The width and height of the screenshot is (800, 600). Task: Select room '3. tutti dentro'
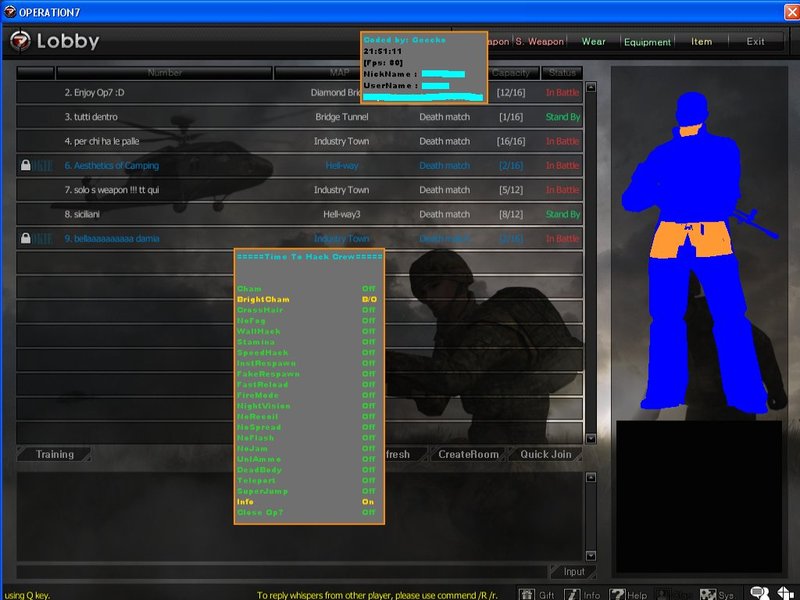[299, 117]
